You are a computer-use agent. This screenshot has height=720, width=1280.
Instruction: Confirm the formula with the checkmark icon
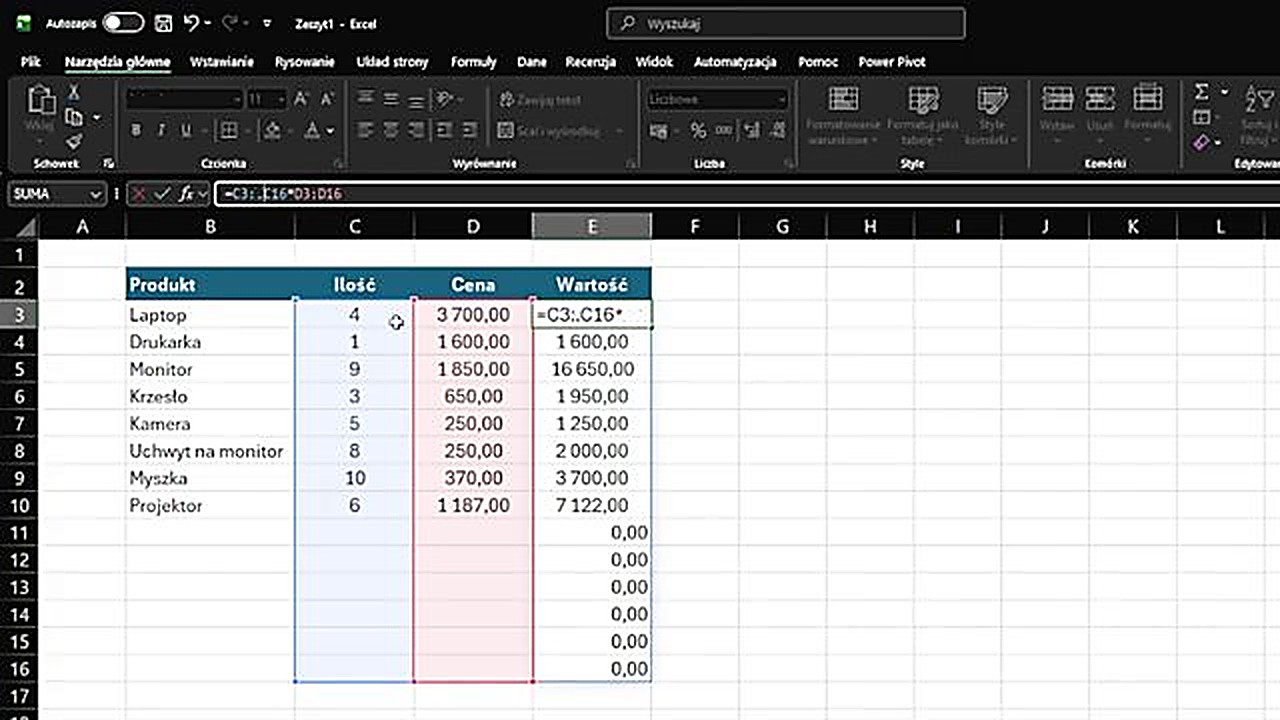point(162,194)
